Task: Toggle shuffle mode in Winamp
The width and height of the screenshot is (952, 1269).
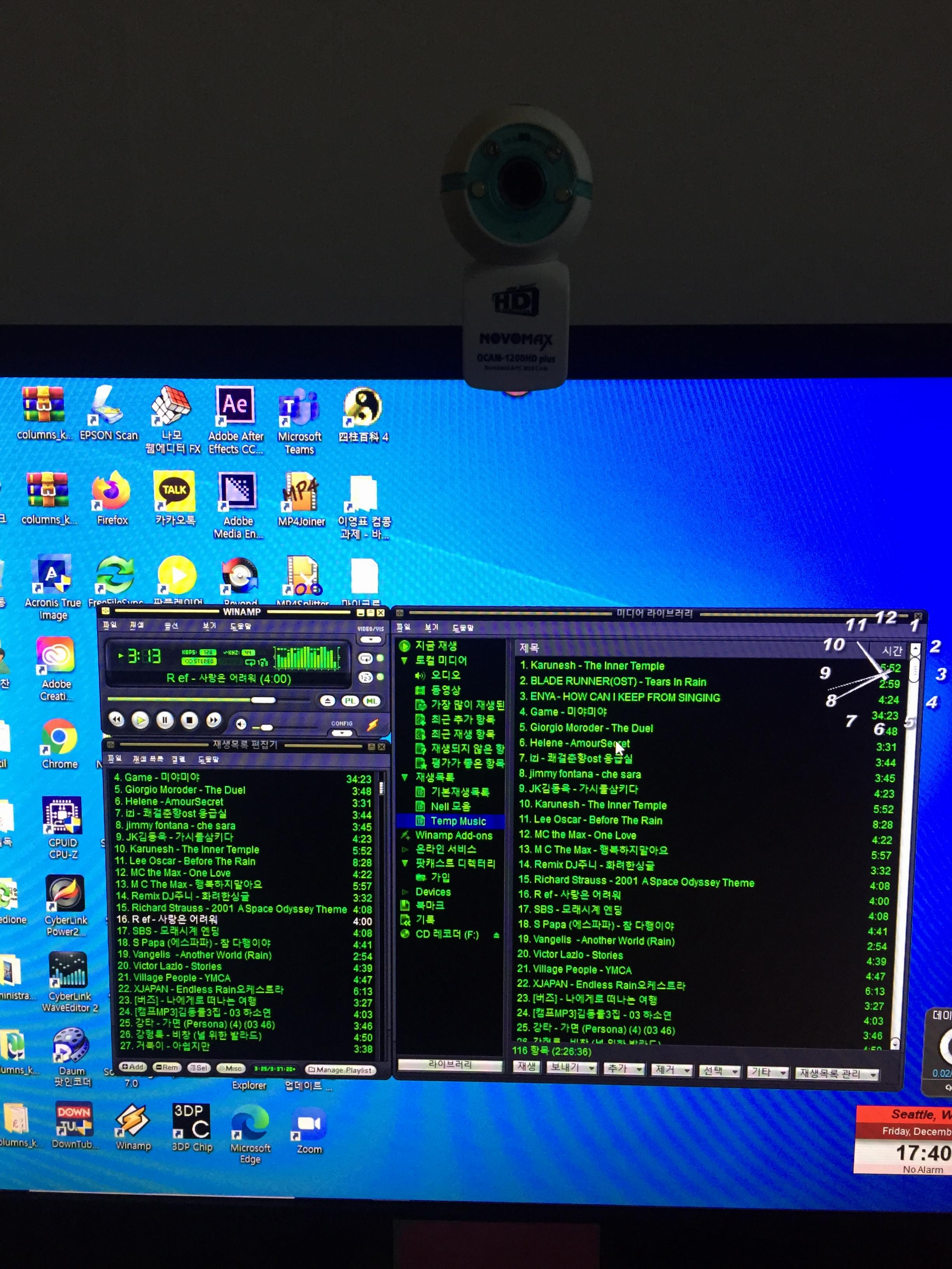Action: click(365, 677)
